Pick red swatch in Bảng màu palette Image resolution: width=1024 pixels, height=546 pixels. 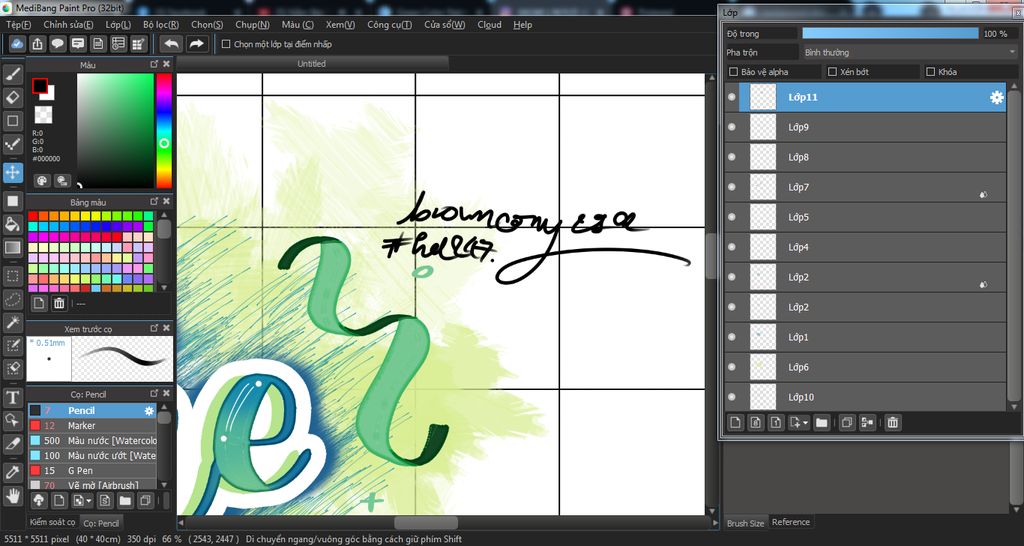coord(33,216)
